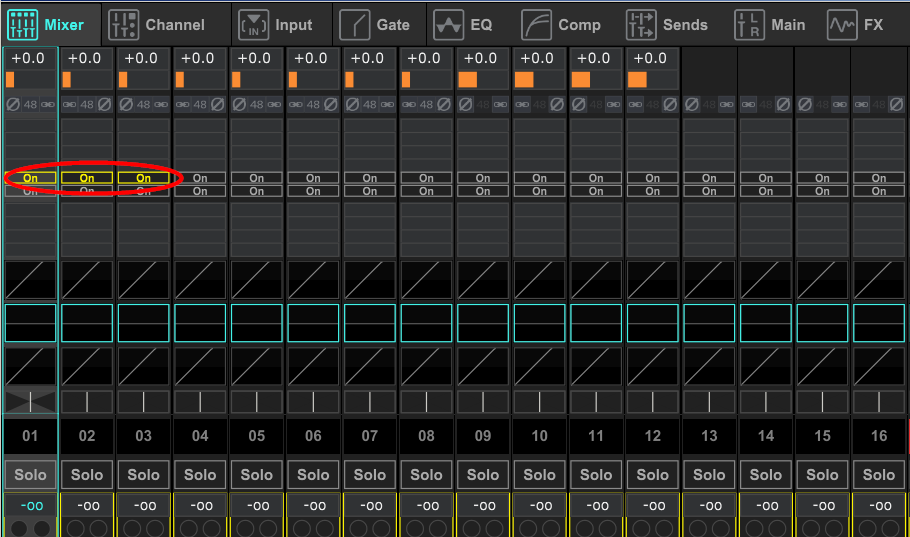Open the upper dynamics curve on channel 06
This screenshot has width=910, height=537.
click(313, 280)
